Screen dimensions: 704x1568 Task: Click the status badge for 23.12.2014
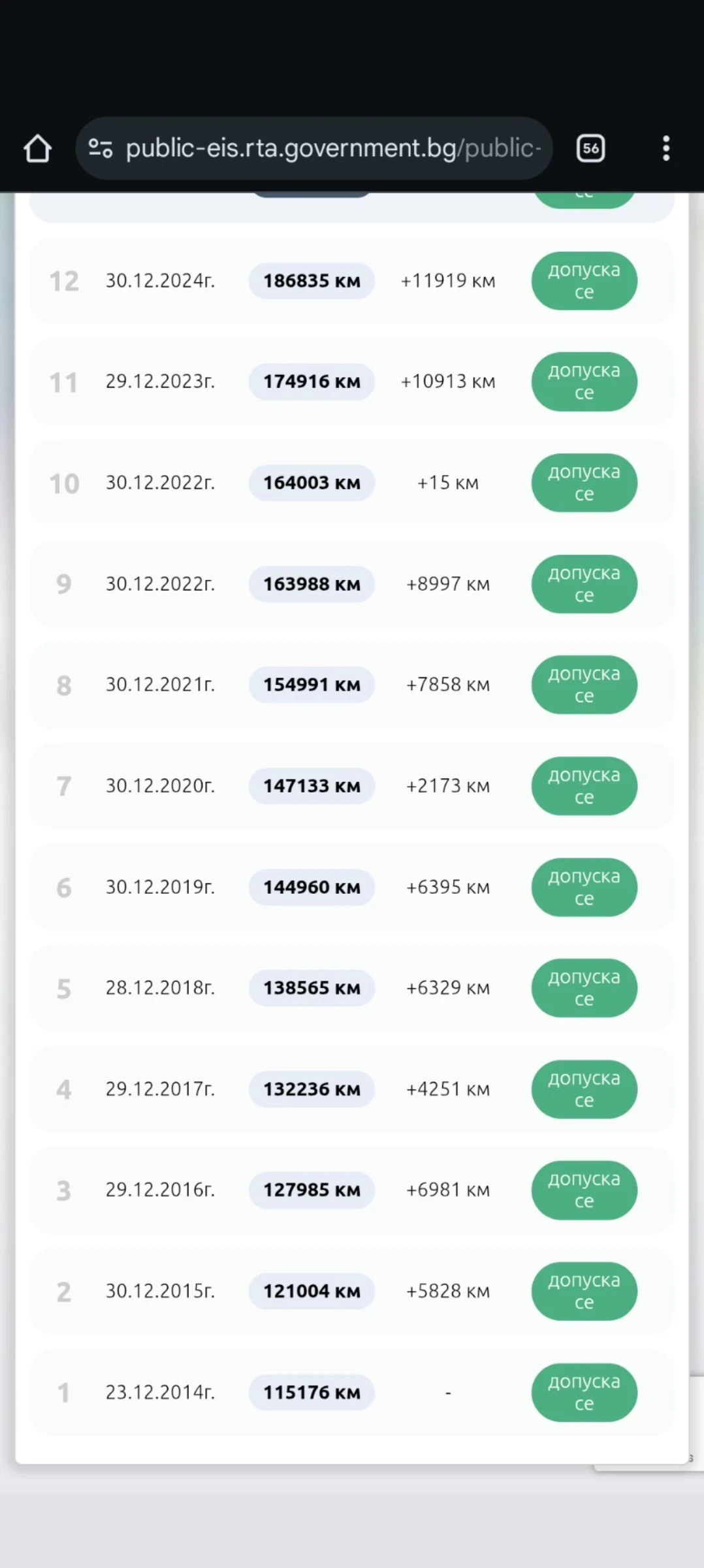(584, 1392)
